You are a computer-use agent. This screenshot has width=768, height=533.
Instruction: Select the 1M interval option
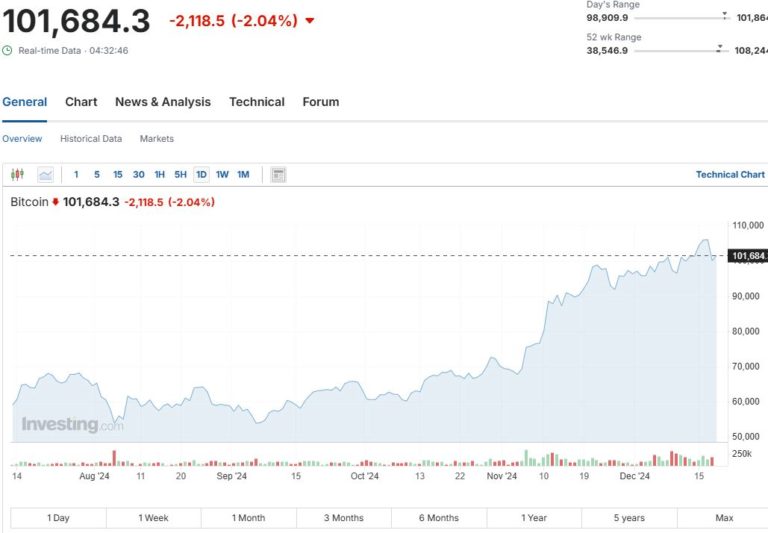pos(243,175)
